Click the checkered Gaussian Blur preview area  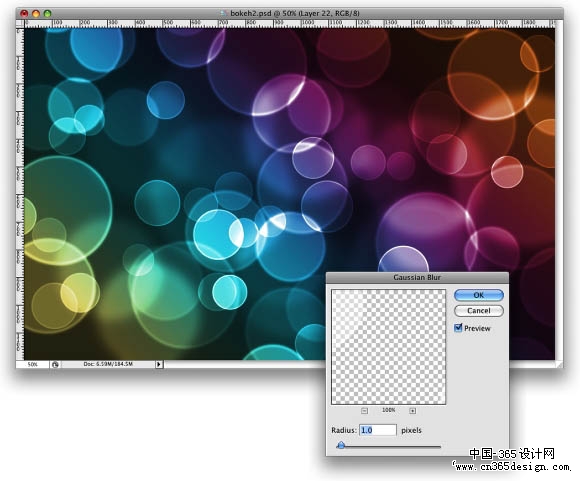(x=388, y=347)
